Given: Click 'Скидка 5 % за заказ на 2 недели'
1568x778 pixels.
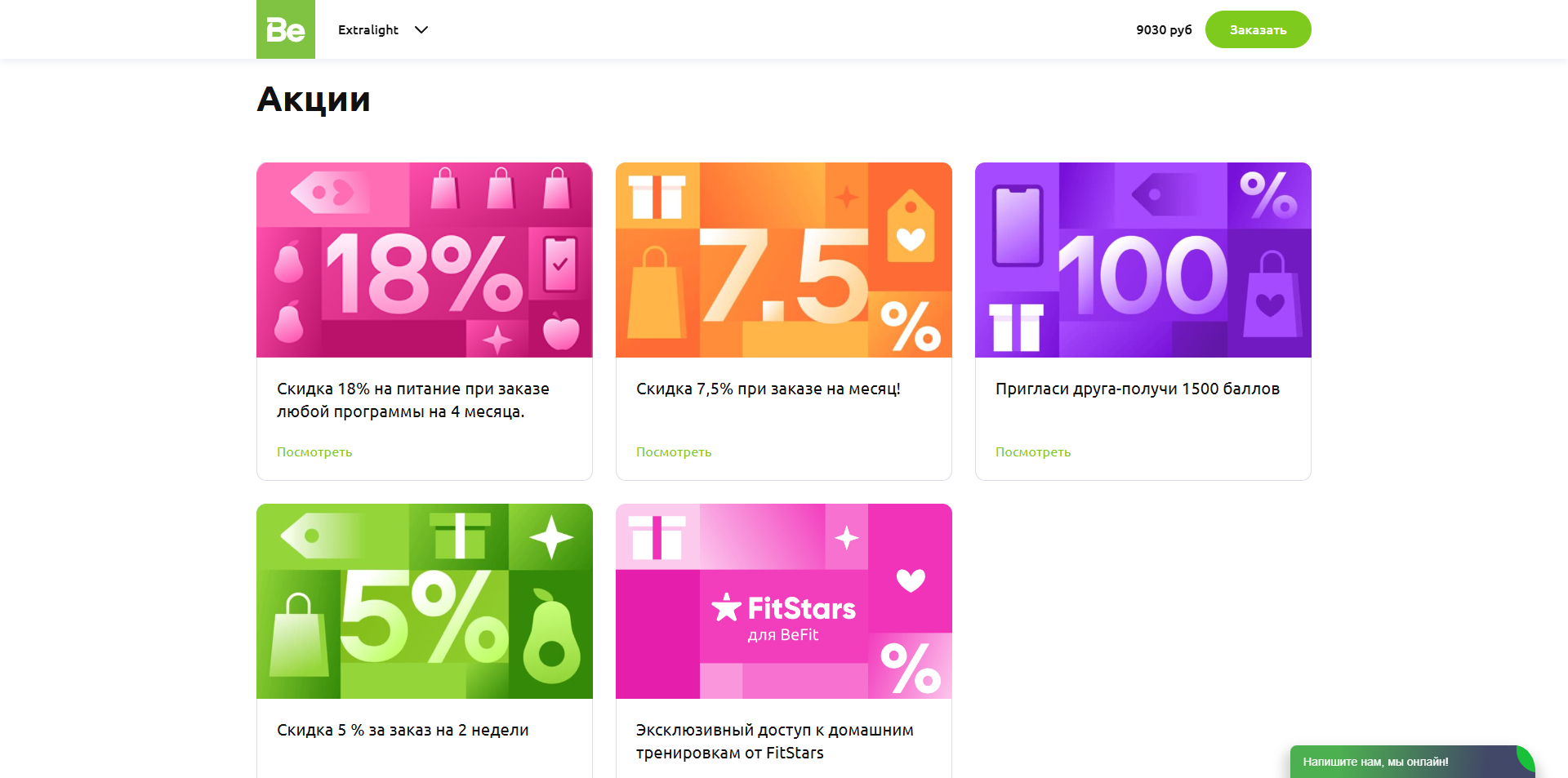Looking at the screenshot, I should [x=403, y=731].
